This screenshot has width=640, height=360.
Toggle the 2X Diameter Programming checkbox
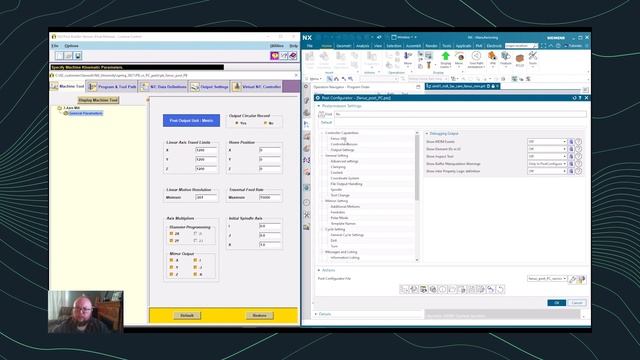click(171, 233)
